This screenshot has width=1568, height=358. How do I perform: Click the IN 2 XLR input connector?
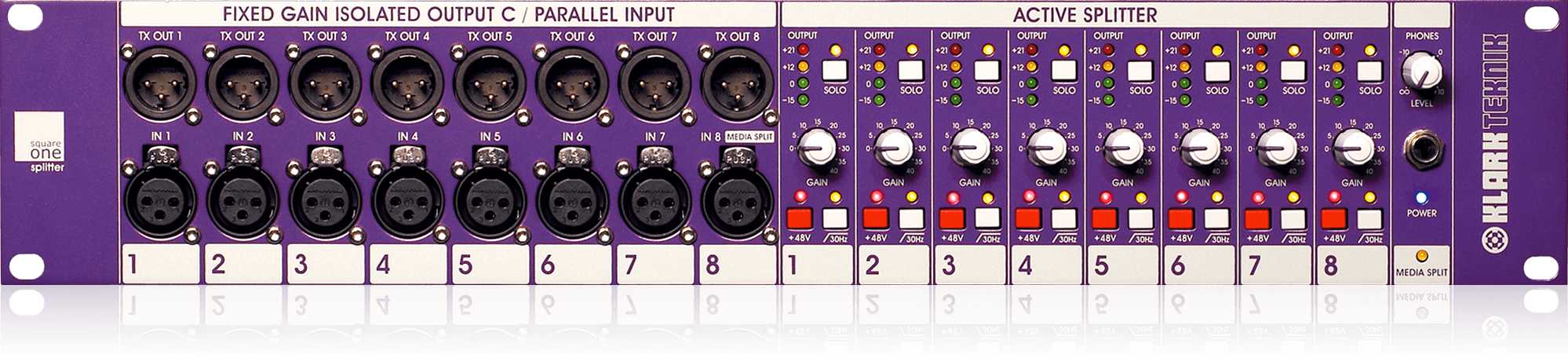242,198
